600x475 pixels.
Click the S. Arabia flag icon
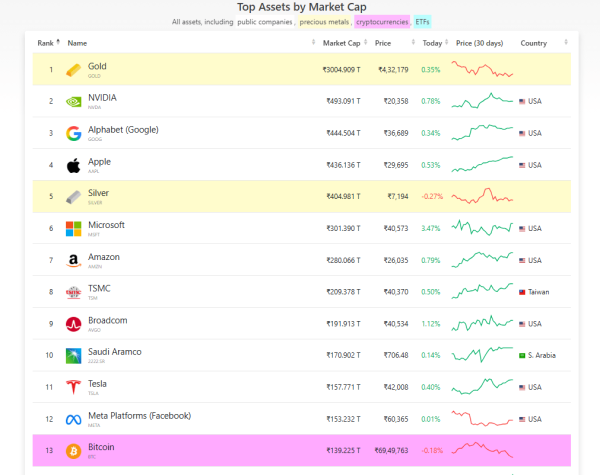(x=522, y=356)
